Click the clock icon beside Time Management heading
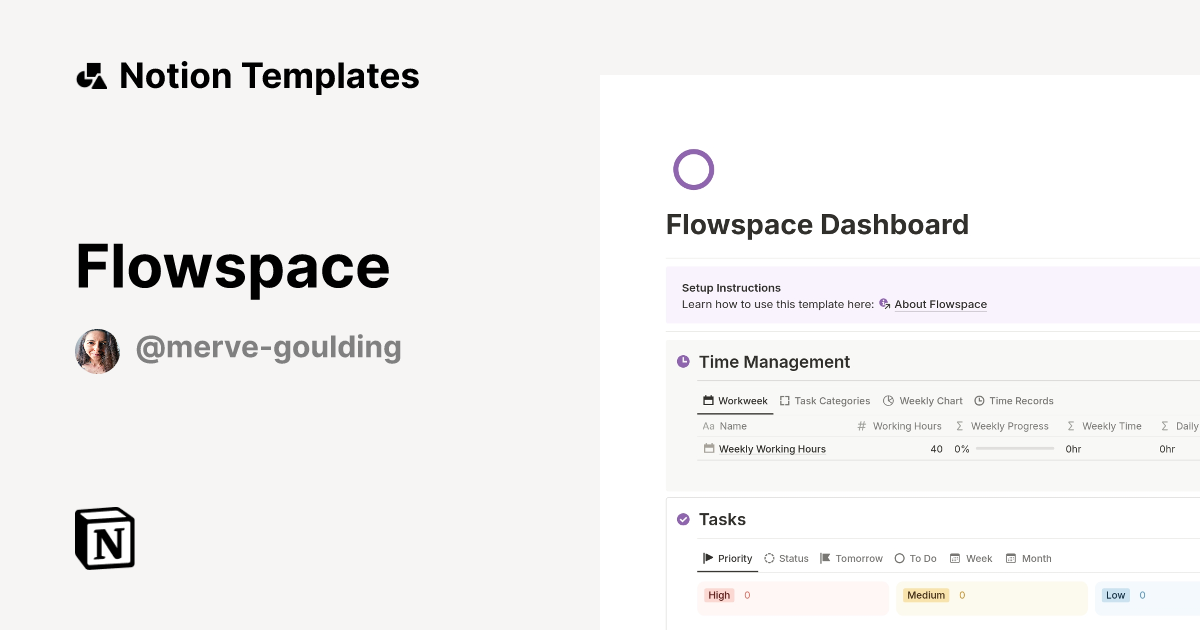Screen dimensions: 1200x630 683,361
